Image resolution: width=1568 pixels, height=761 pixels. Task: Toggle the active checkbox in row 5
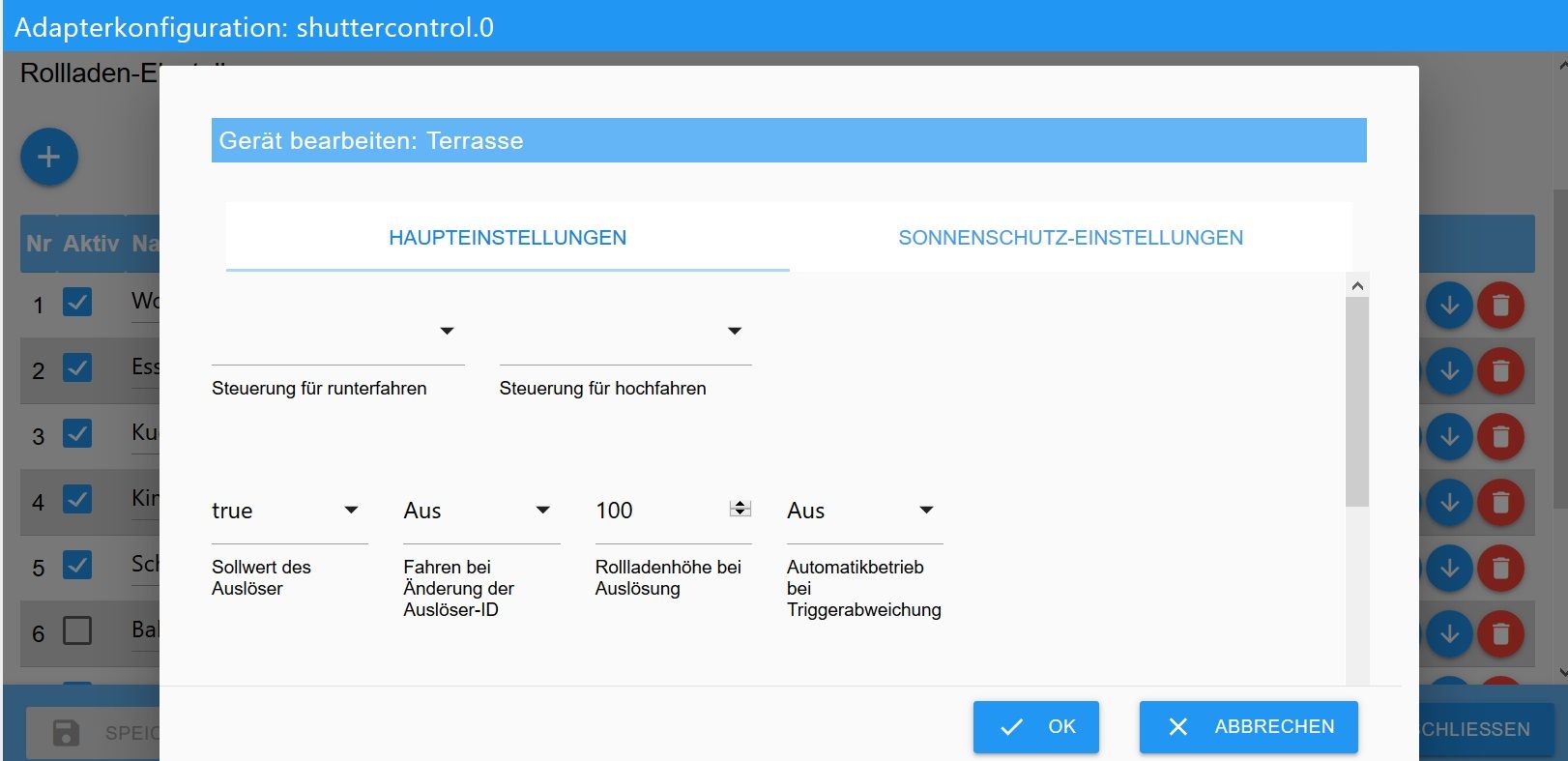point(77,565)
